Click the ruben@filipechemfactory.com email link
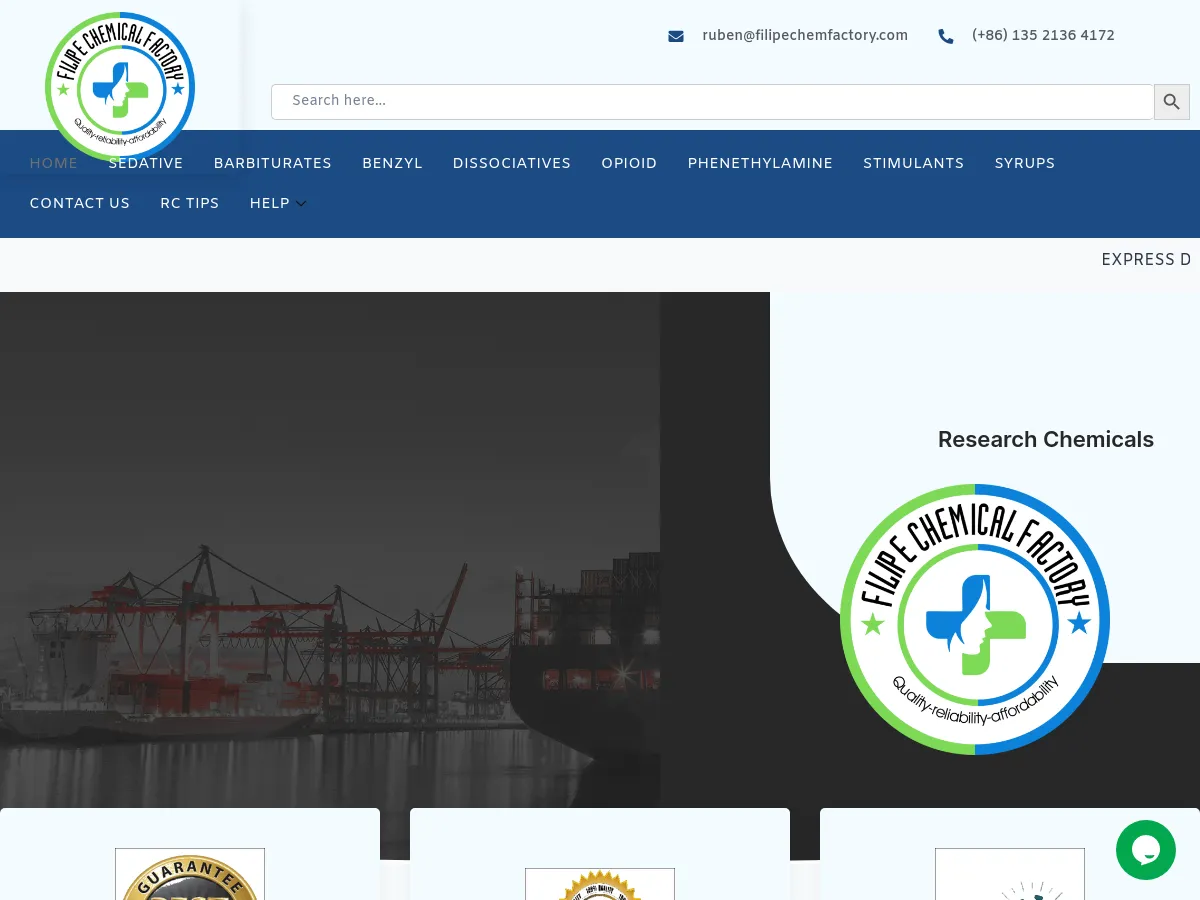 805,35
